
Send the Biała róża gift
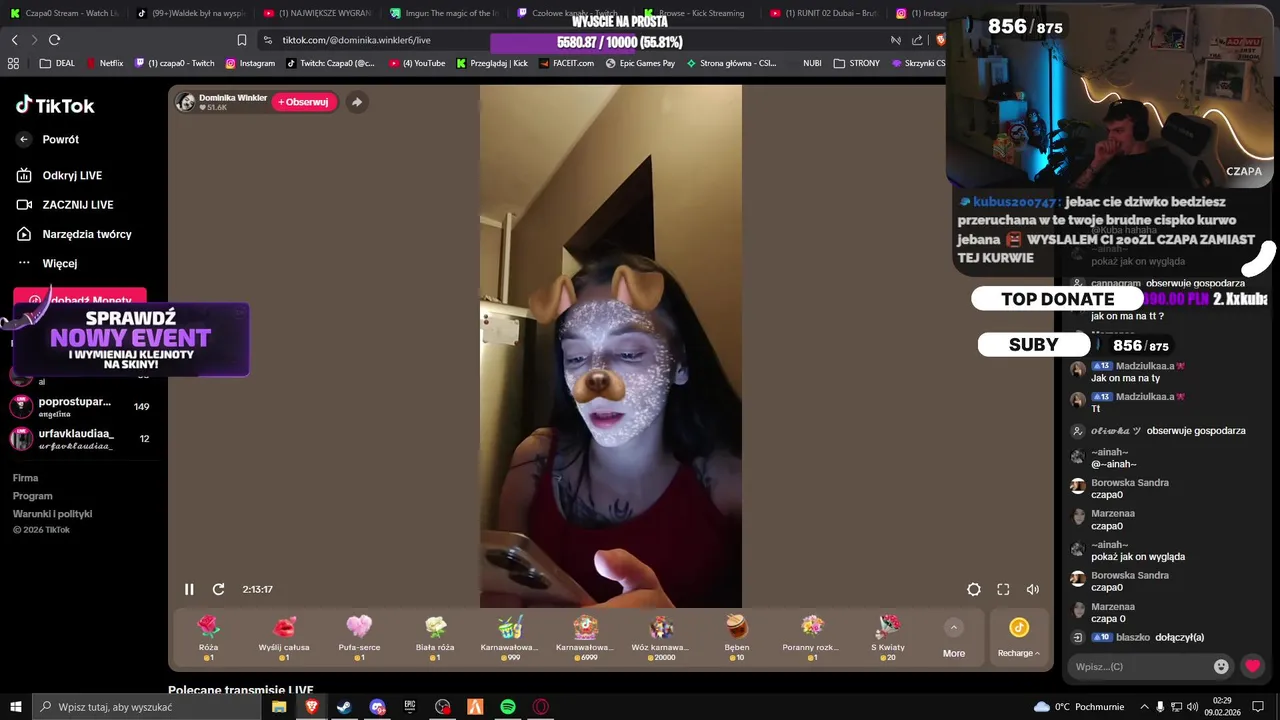tap(435, 637)
